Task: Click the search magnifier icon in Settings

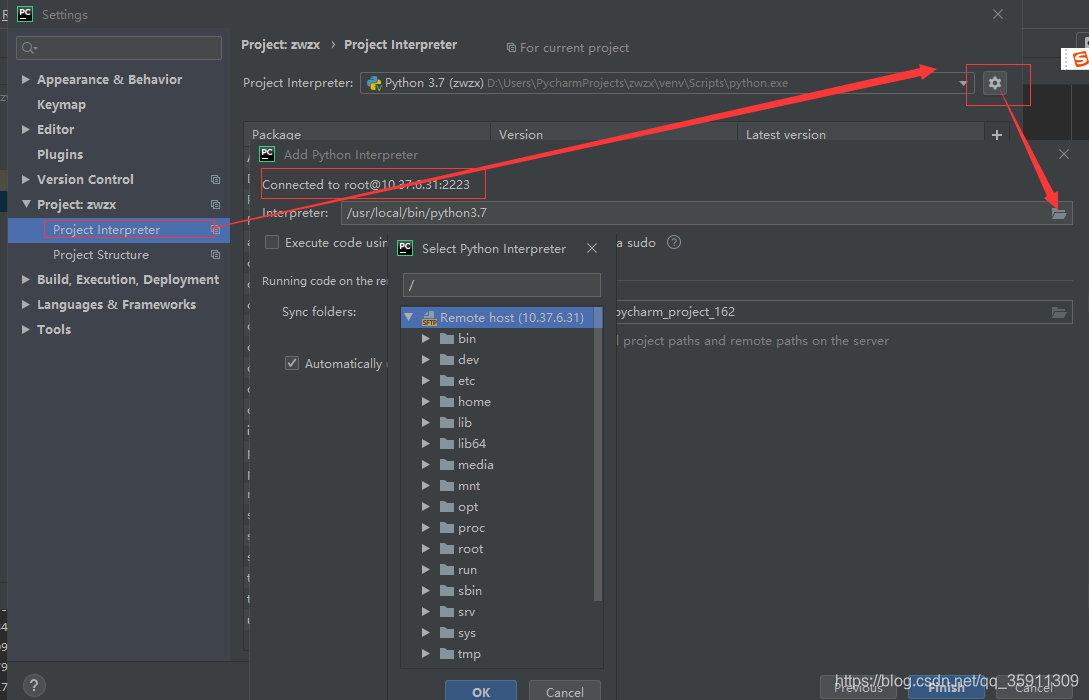Action: (29, 48)
